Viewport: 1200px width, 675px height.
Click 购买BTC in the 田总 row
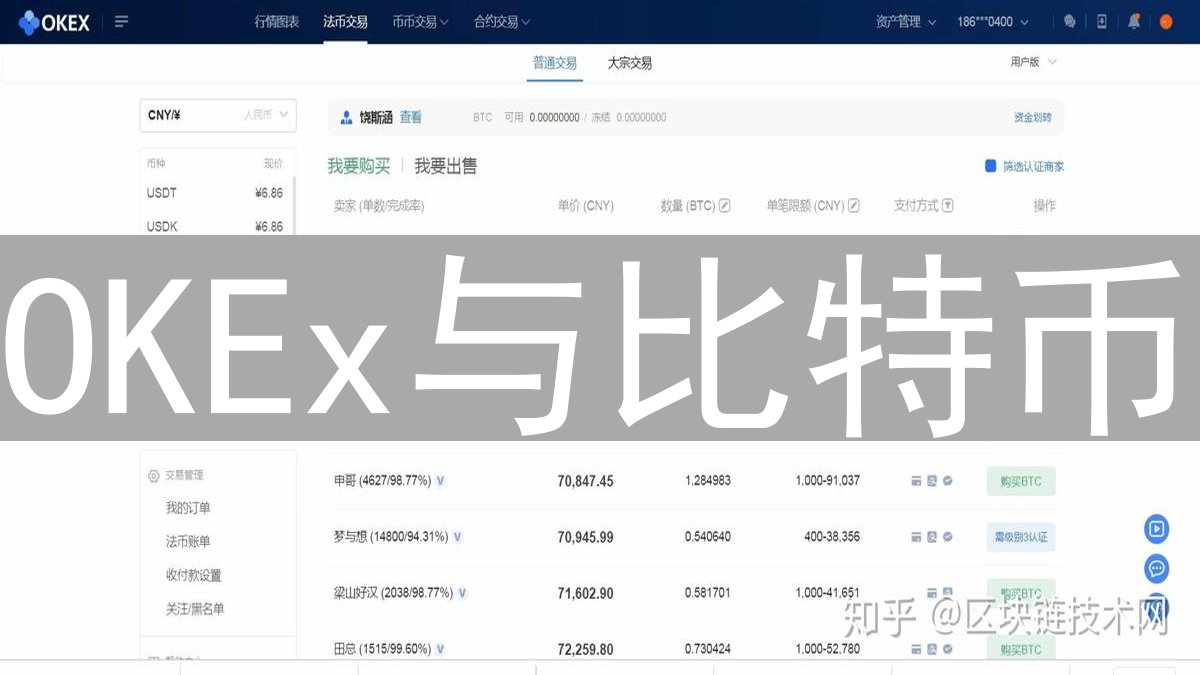(x=1021, y=649)
